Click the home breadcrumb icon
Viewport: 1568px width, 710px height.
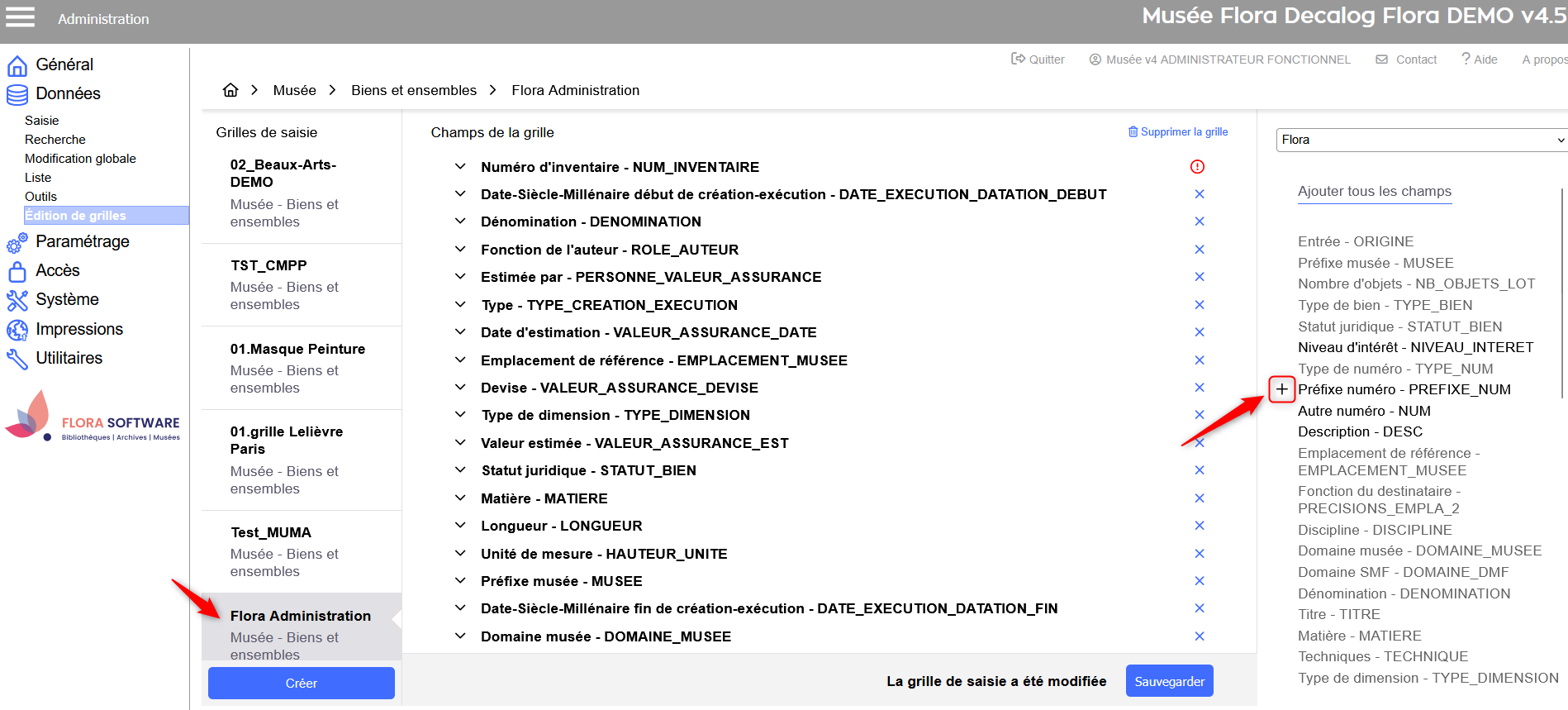coord(230,90)
